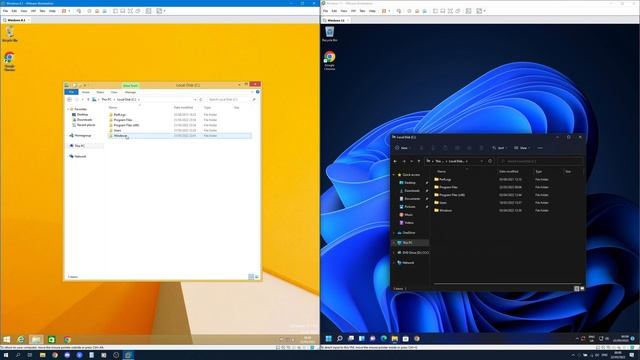Select This PC in dark Explorer sidebar
The height and width of the screenshot is (360, 640).
pos(410,243)
